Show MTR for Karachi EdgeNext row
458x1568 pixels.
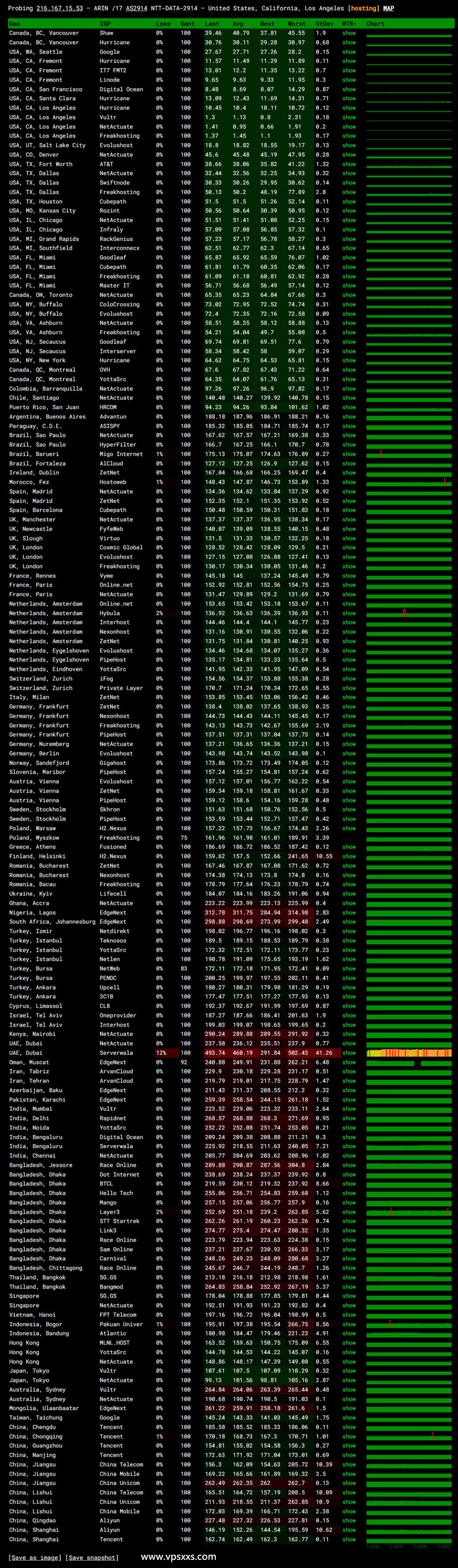click(349, 1099)
